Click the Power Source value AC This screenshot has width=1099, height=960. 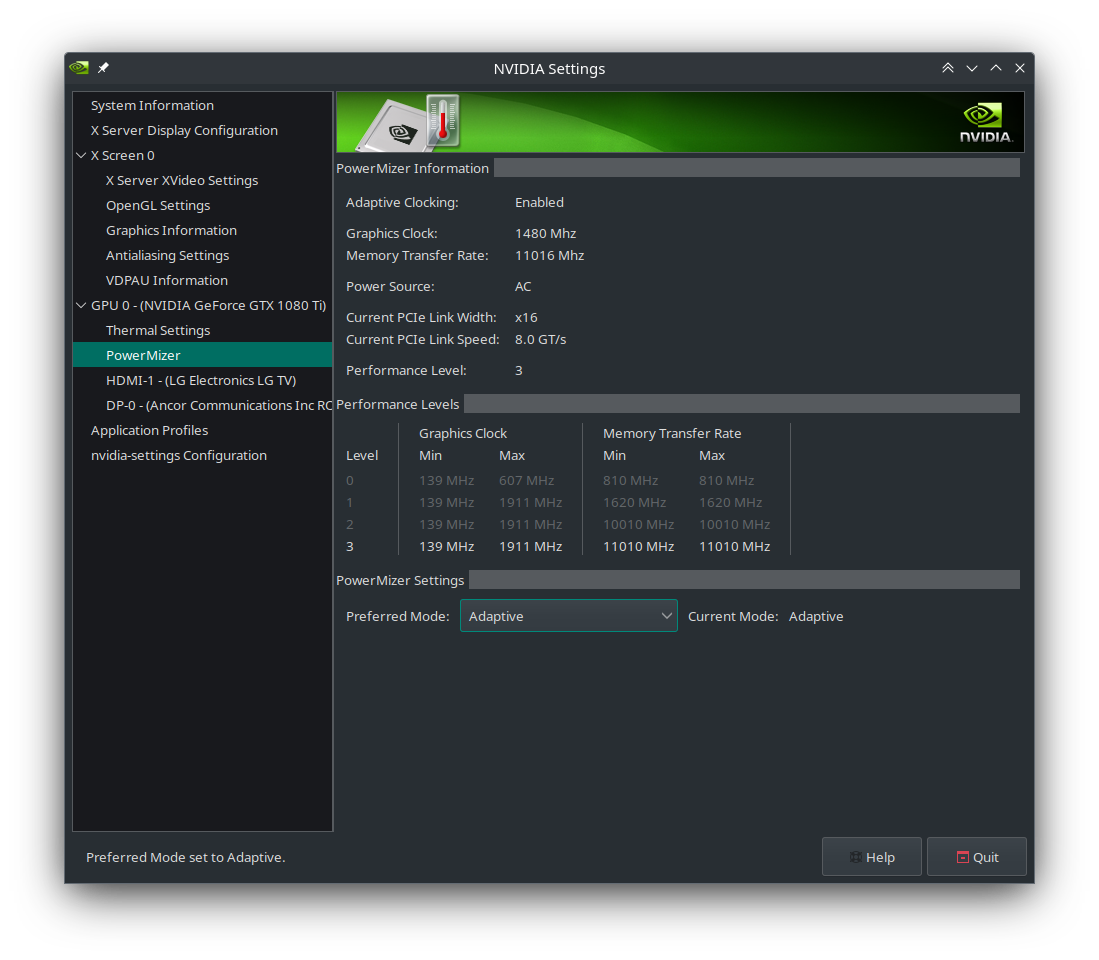pos(523,287)
